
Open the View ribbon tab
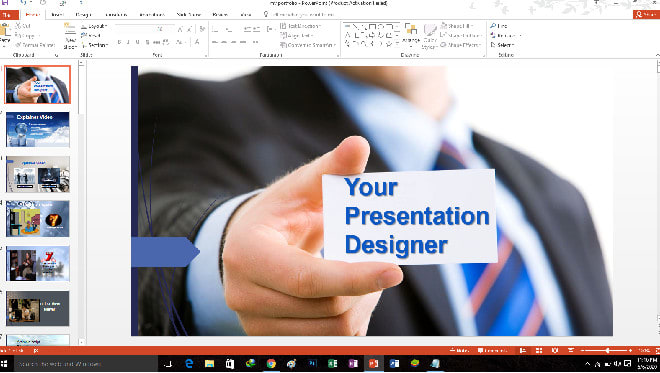coord(246,15)
